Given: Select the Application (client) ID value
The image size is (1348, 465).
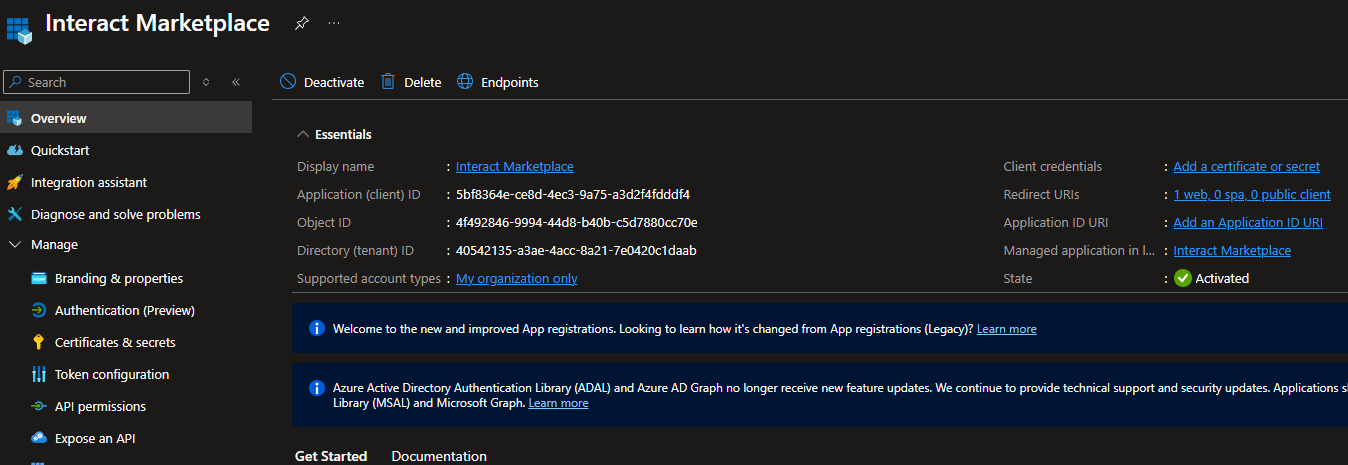Looking at the screenshot, I should pyautogui.click(x=573, y=194).
